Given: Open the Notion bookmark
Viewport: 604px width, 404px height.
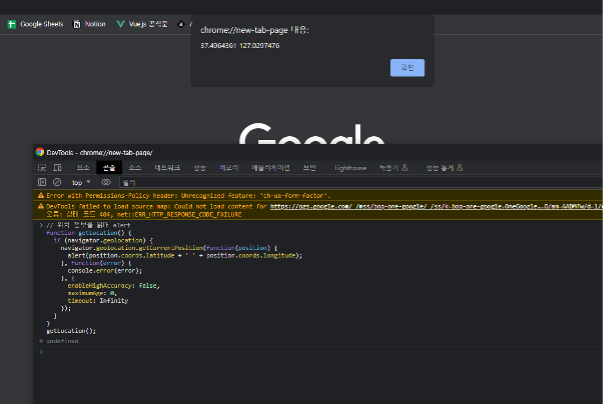Looking at the screenshot, I should 89,24.
